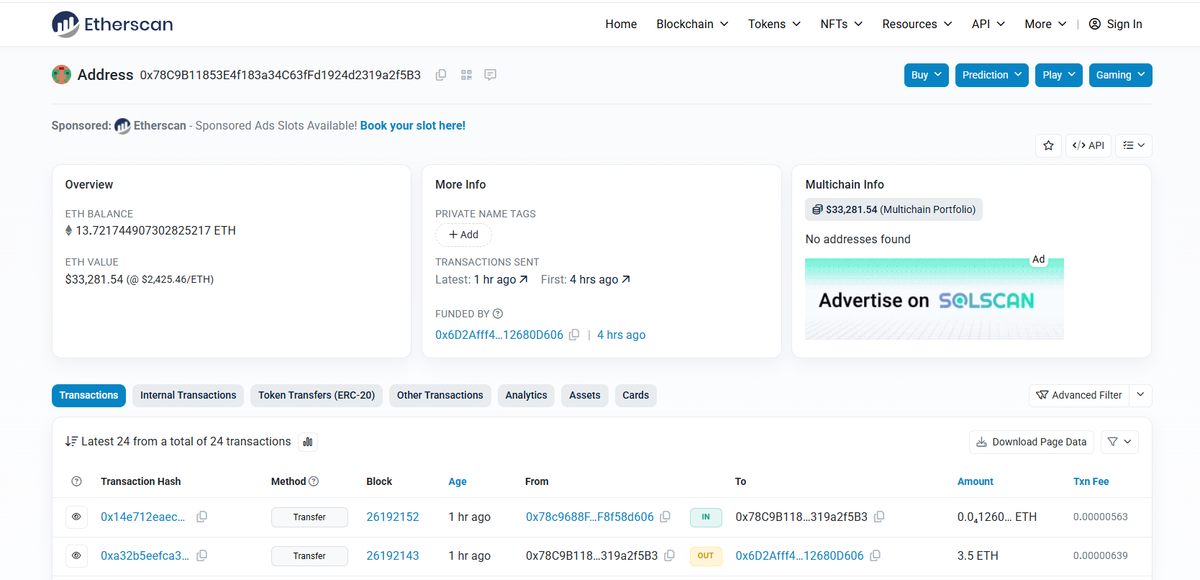Expand the list options dropdown next to API
The width and height of the screenshot is (1200, 580).
1133,145
